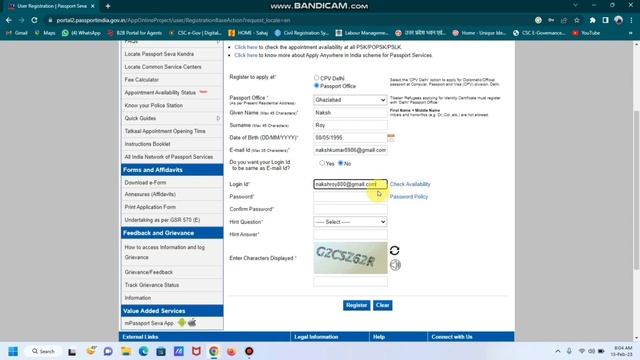Refresh the captcha image
640x360 pixels.
(394, 250)
